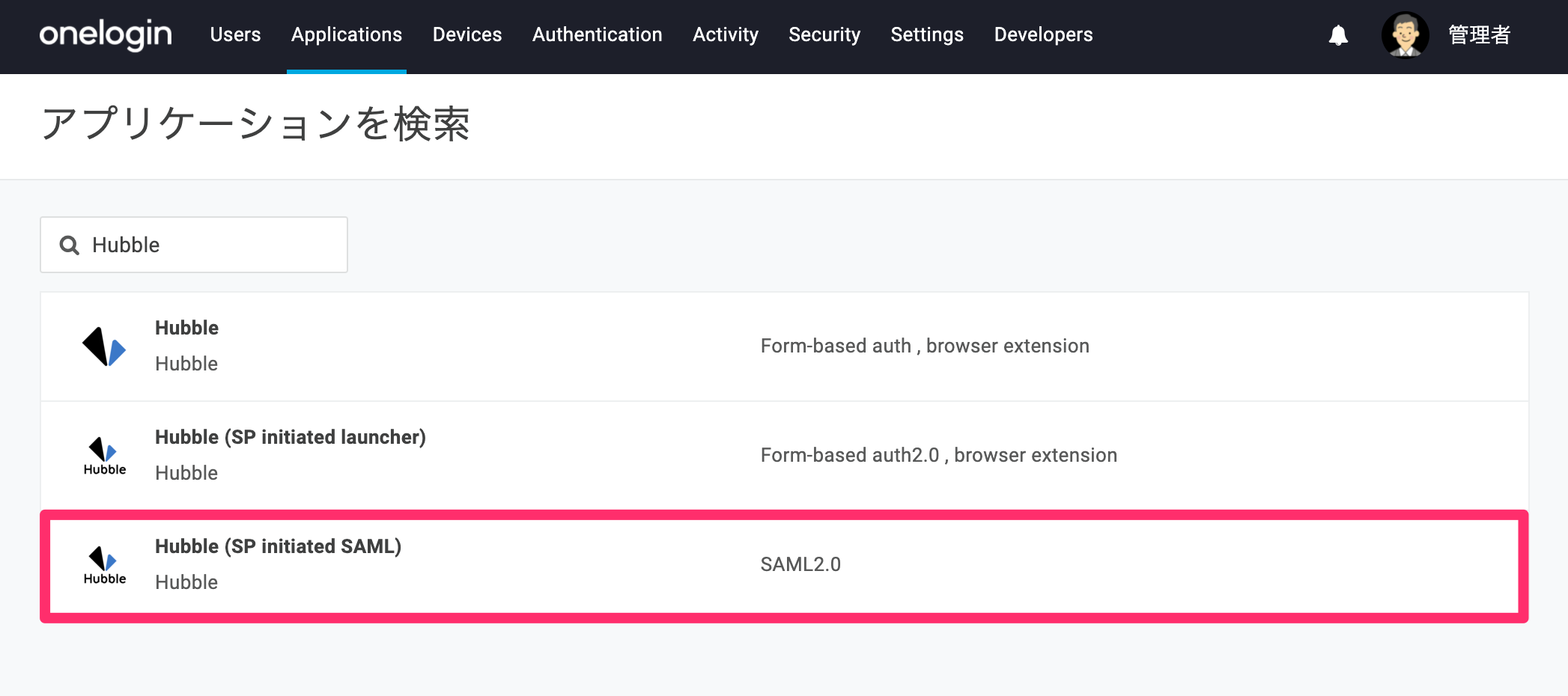Select the Hubble form-based auth app title
This screenshot has height=696, width=1568.
coord(186,328)
